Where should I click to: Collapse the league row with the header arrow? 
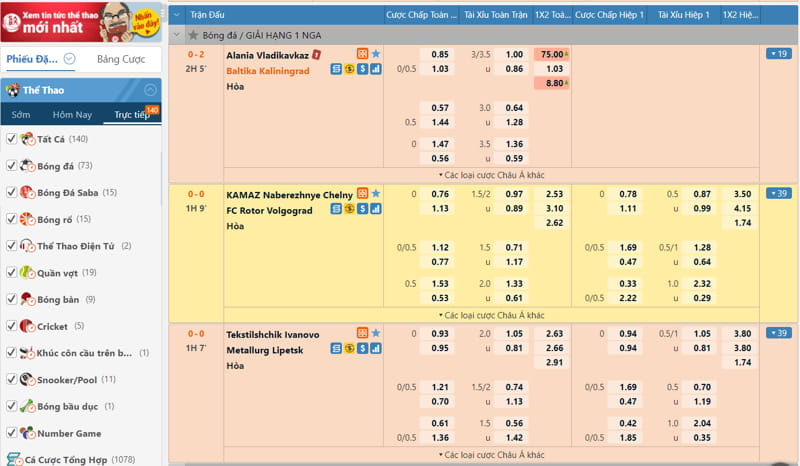[177, 35]
